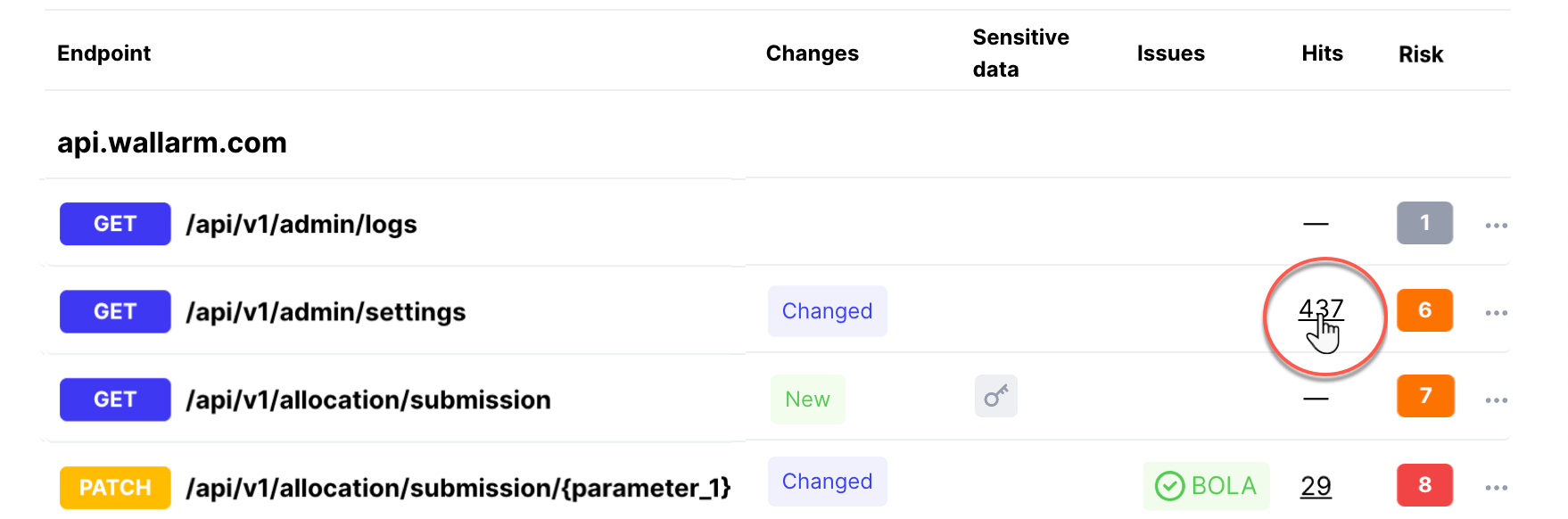The width and height of the screenshot is (1568, 519).
Task: Click the GET badge for /api/v1/admin/logs
Action: click(x=114, y=224)
